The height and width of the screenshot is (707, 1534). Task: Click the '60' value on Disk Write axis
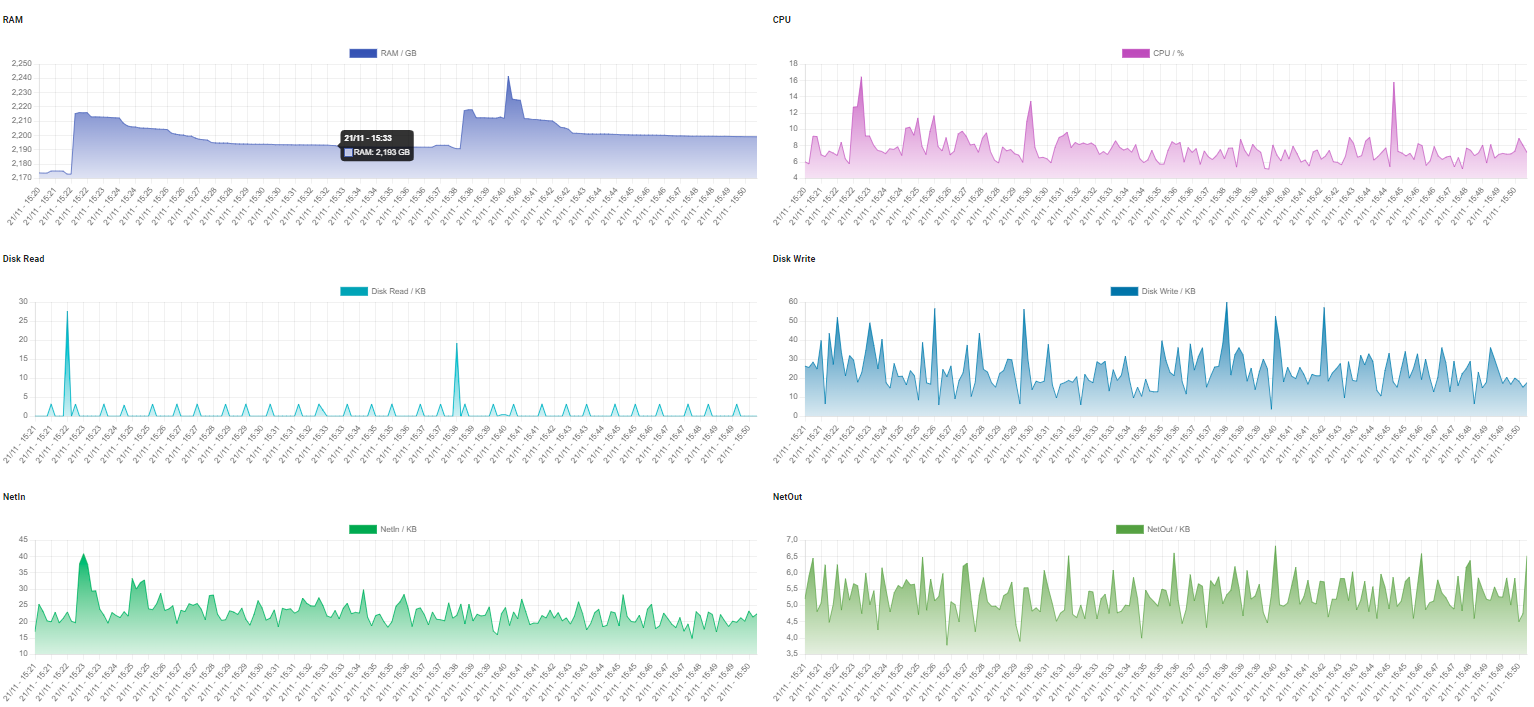[793, 301]
